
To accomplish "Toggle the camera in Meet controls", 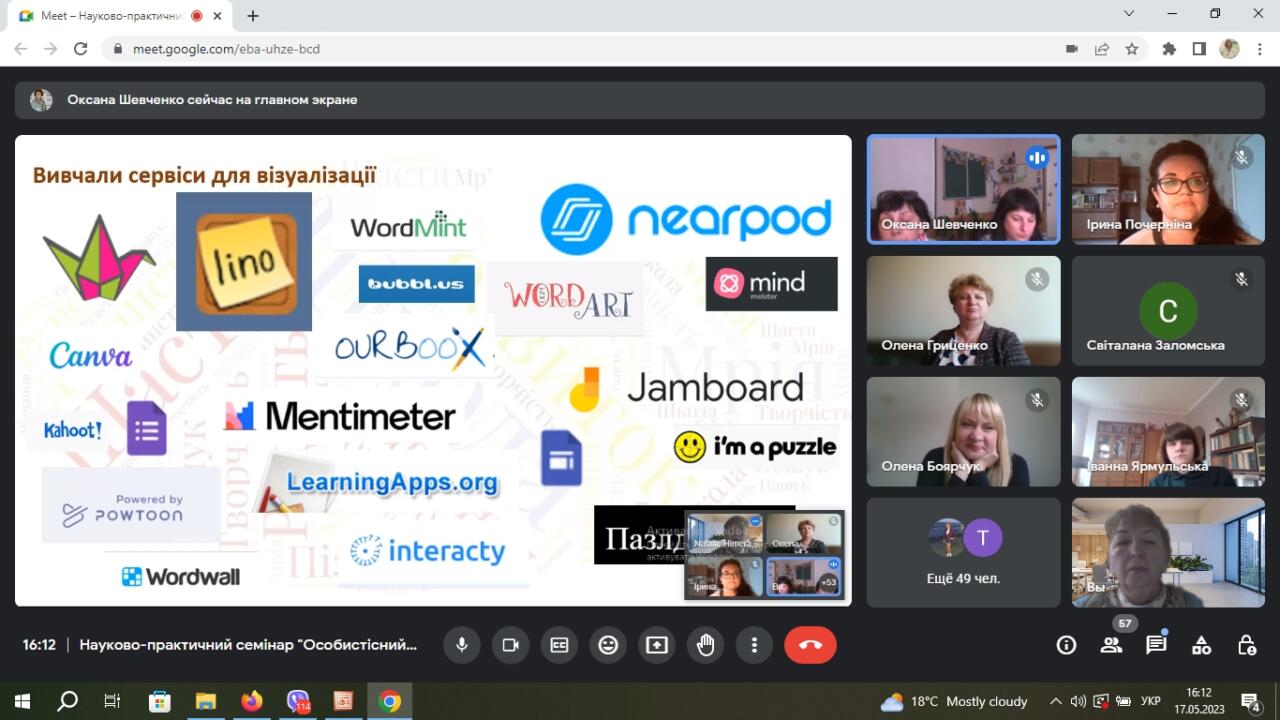I will pyautogui.click(x=510, y=645).
